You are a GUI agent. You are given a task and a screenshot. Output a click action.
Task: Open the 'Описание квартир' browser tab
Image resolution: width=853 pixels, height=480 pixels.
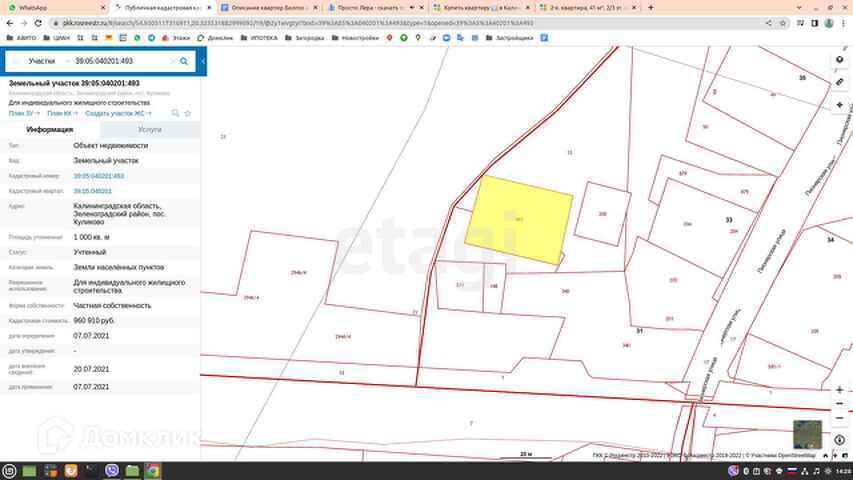pos(269,8)
